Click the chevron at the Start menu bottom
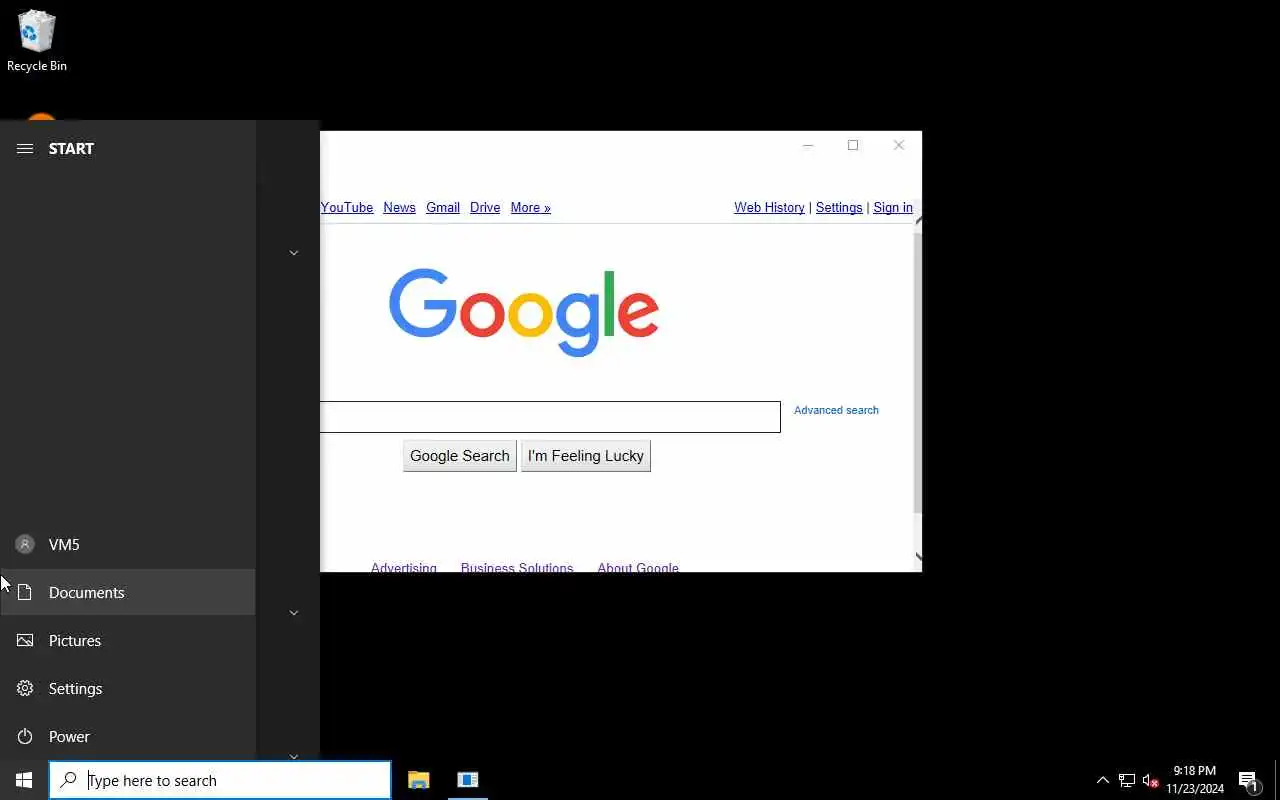Screen dimensions: 1280x800 click(294, 756)
